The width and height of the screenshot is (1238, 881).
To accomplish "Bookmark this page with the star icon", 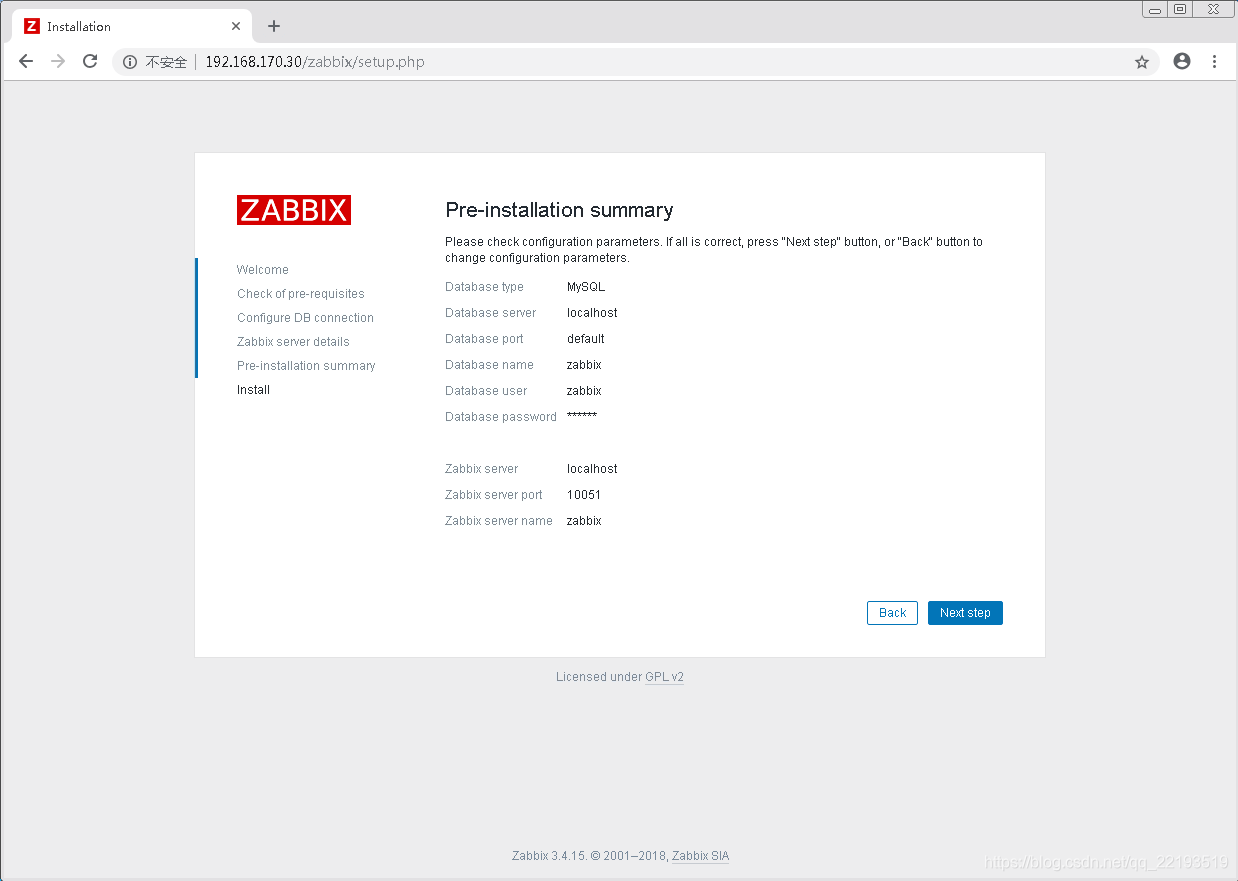I will pyautogui.click(x=1142, y=62).
